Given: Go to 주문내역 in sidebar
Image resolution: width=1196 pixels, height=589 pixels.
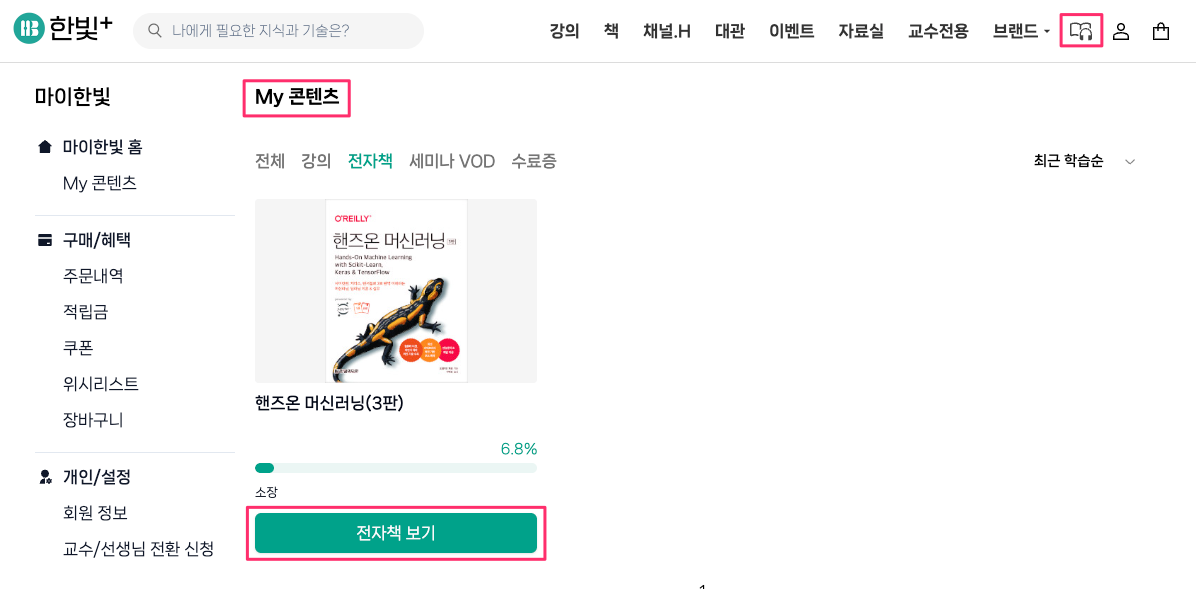Looking at the screenshot, I should point(93,276).
